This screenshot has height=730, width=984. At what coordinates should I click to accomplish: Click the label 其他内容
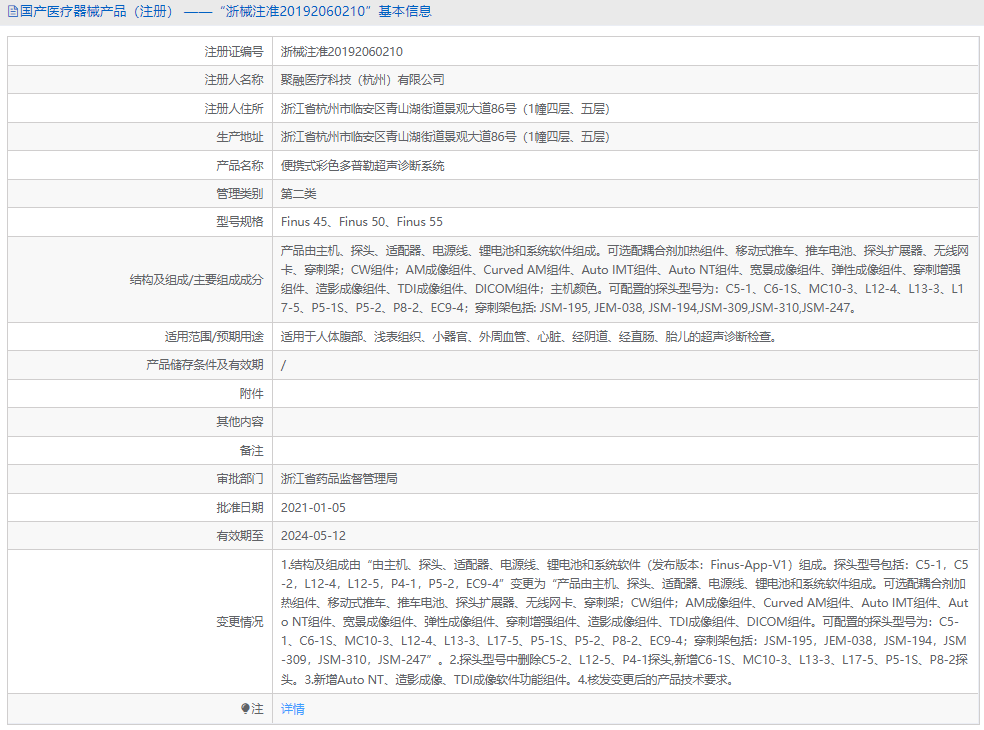(x=240, y=422)
